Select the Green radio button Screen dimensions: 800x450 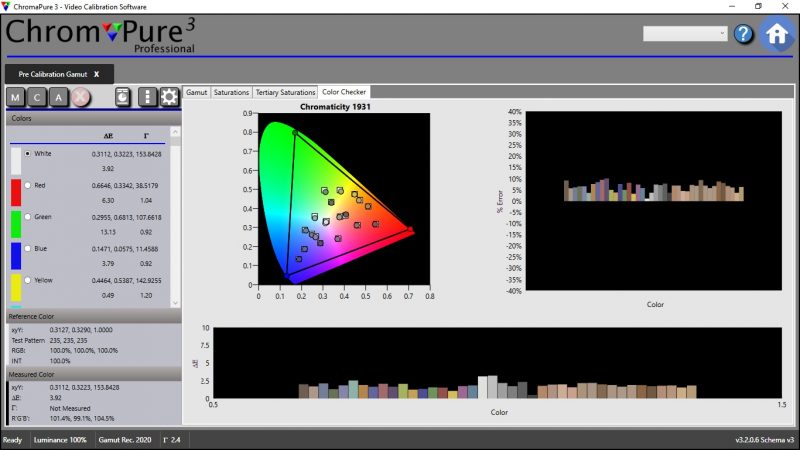click(x=27, y=217)
